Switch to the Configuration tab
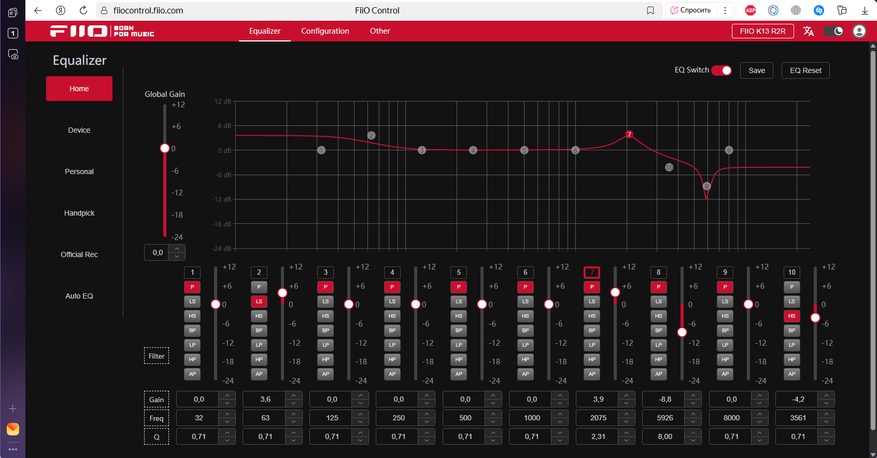Screen dimensions: 877x458 click(325, 31)
